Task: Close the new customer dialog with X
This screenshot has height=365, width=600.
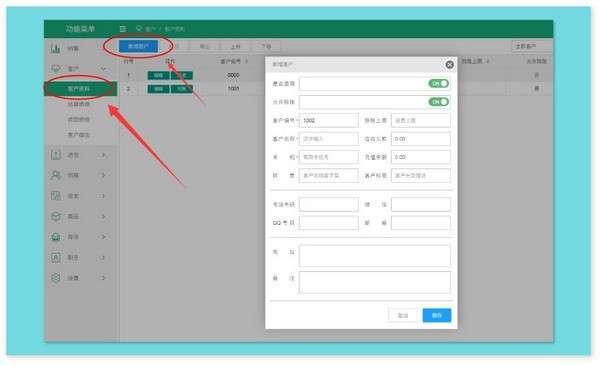Action: pos(450,65)
